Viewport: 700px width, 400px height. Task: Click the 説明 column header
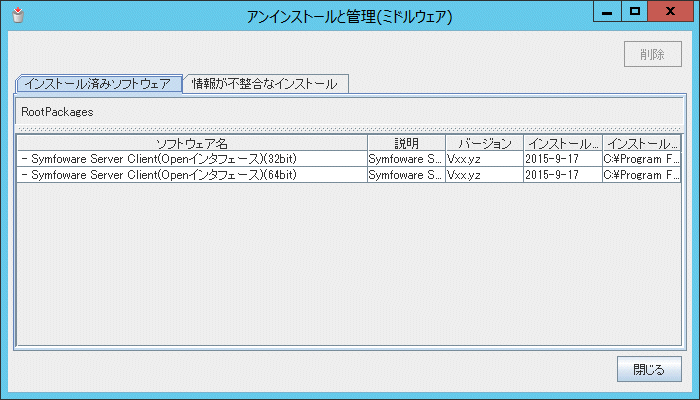tap(406, 143)
